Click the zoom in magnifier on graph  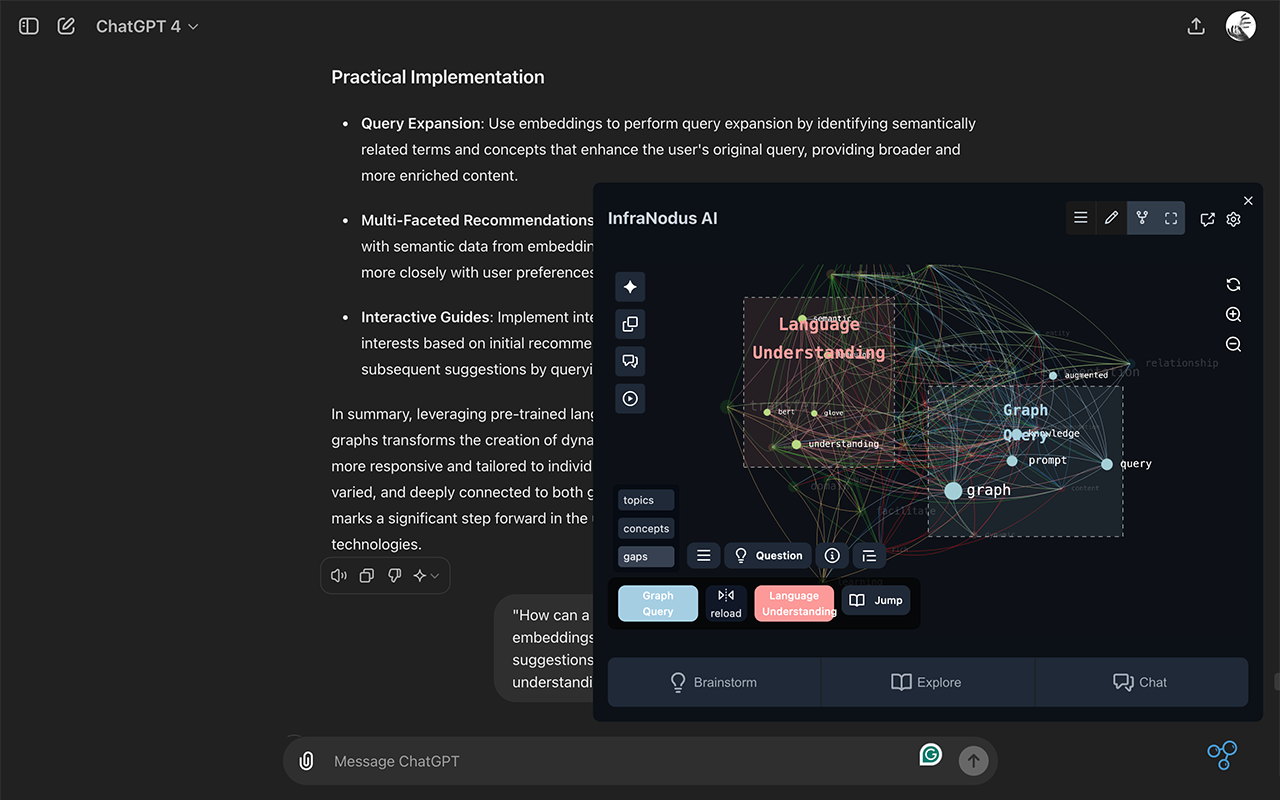click(1233, 315)
